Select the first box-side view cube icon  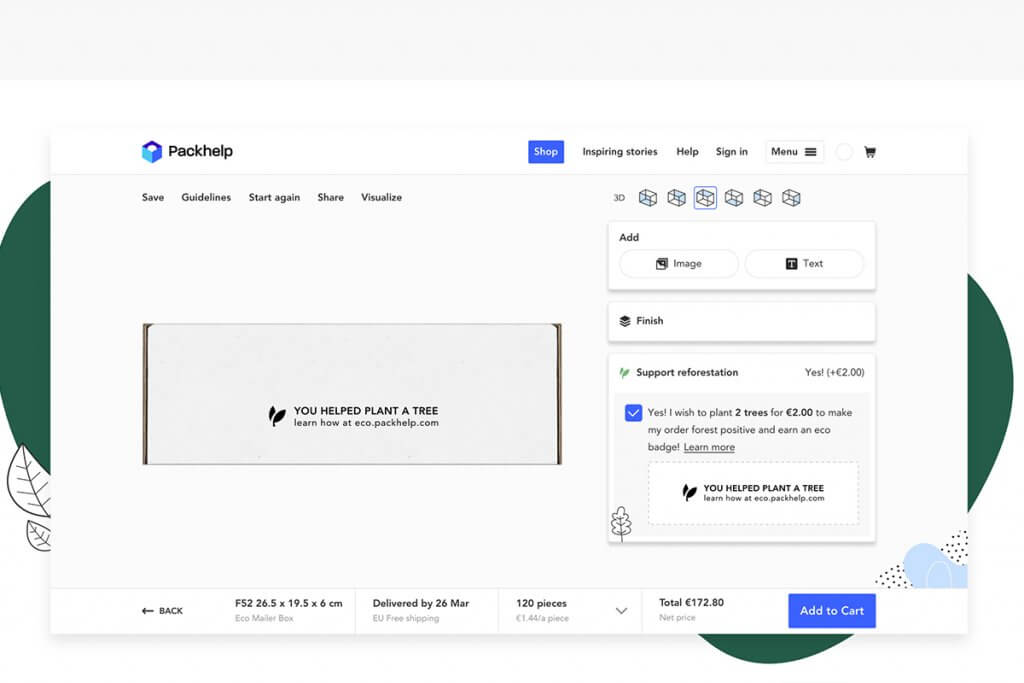coord(648,198)
